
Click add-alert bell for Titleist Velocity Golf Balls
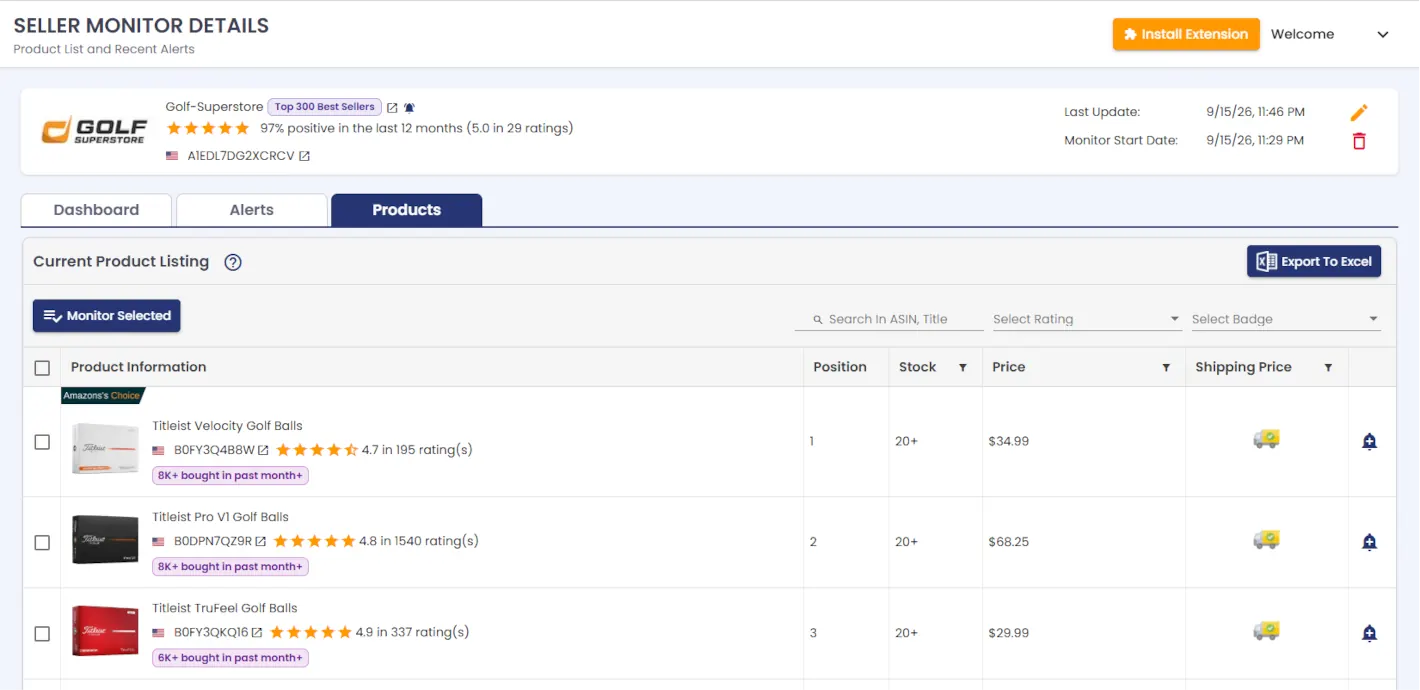pos(1369,441)
